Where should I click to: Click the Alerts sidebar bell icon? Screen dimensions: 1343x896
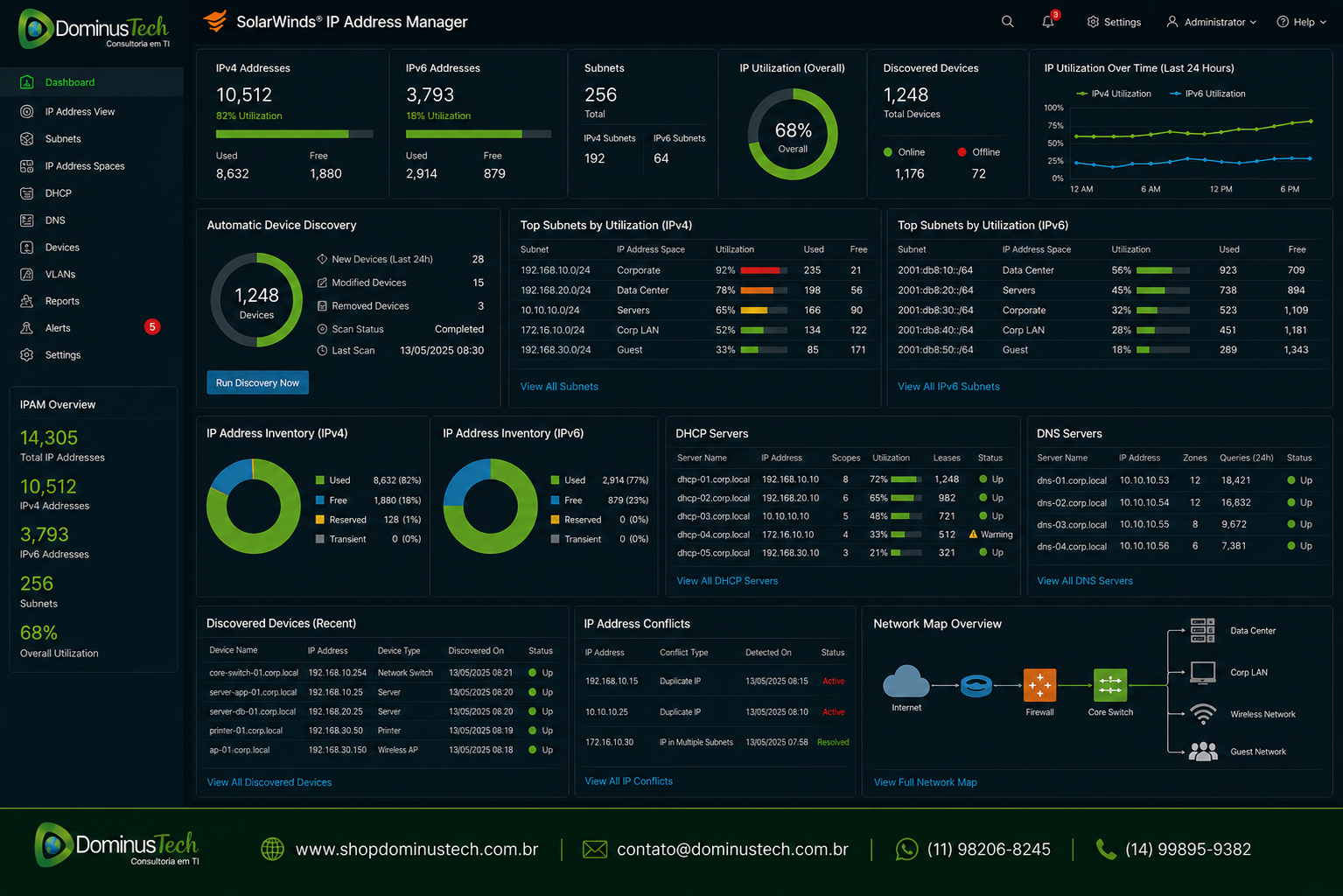click(x=27, y=328)
